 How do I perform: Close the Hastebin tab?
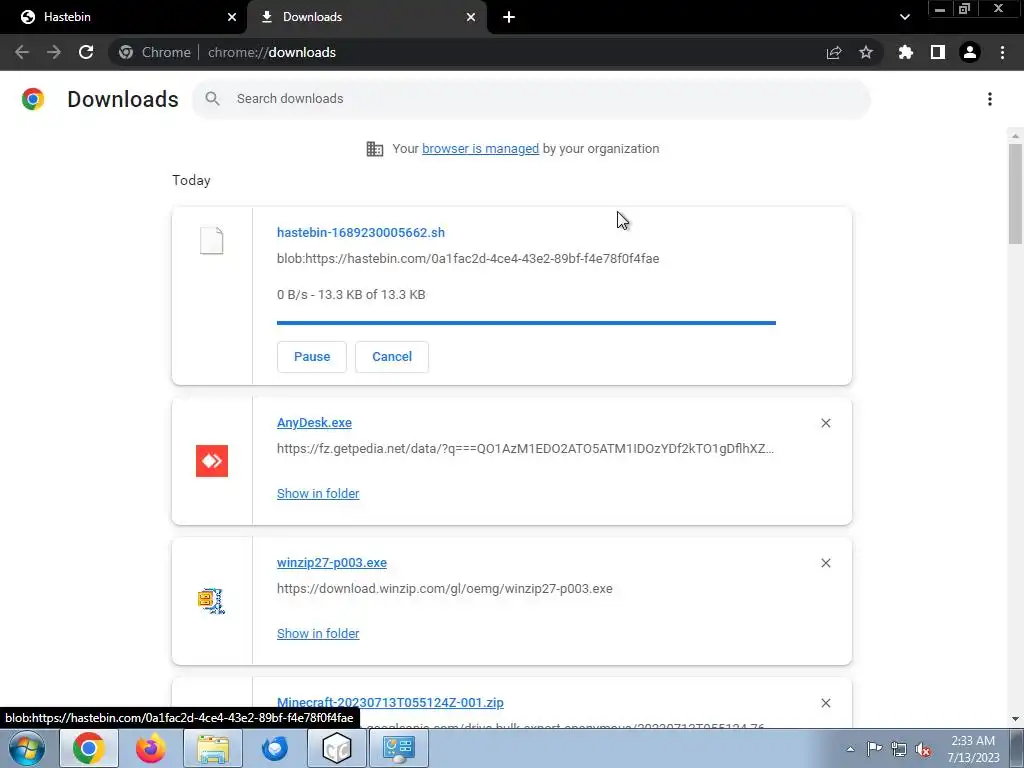pyautogui.click(x=232, y=17)
